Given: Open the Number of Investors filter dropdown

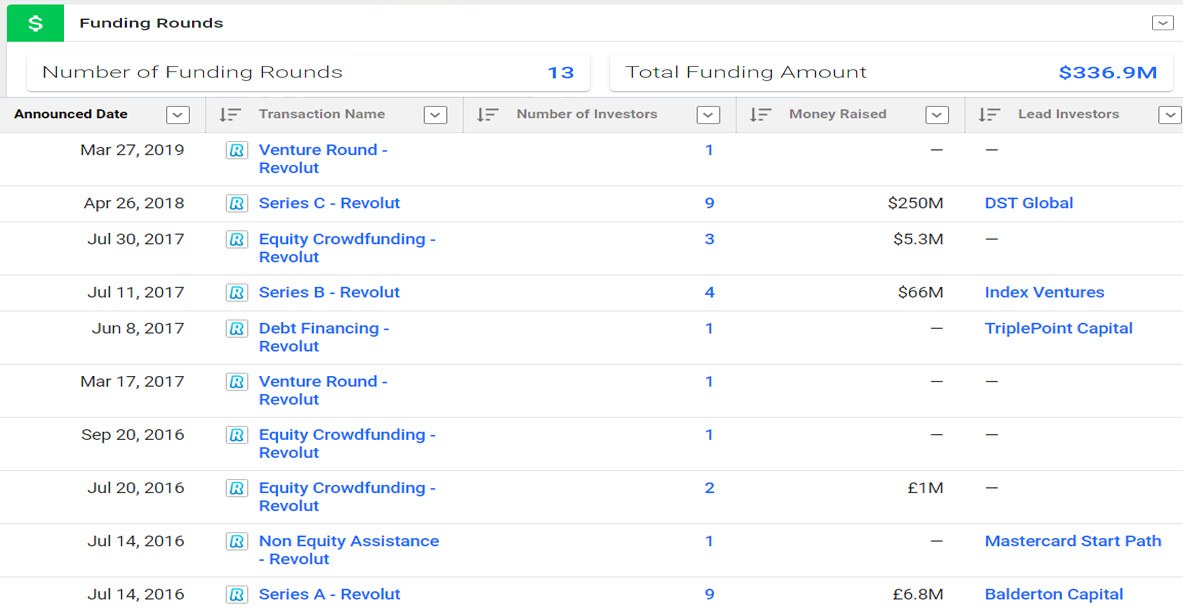Looking at the screenshot, I should [708, 114].
